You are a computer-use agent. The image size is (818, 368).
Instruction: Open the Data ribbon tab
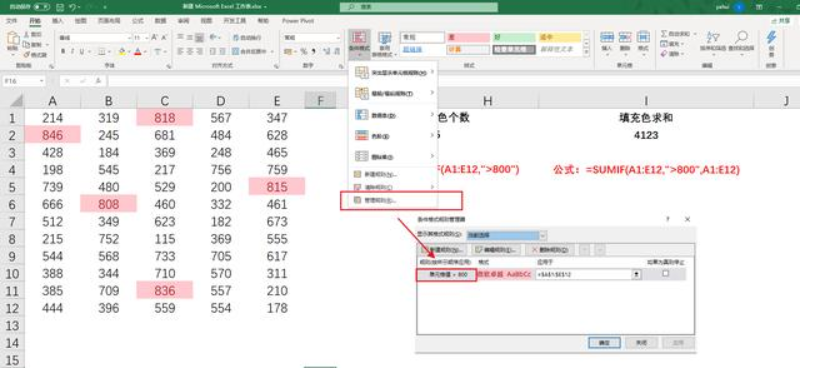pos(161,21)
